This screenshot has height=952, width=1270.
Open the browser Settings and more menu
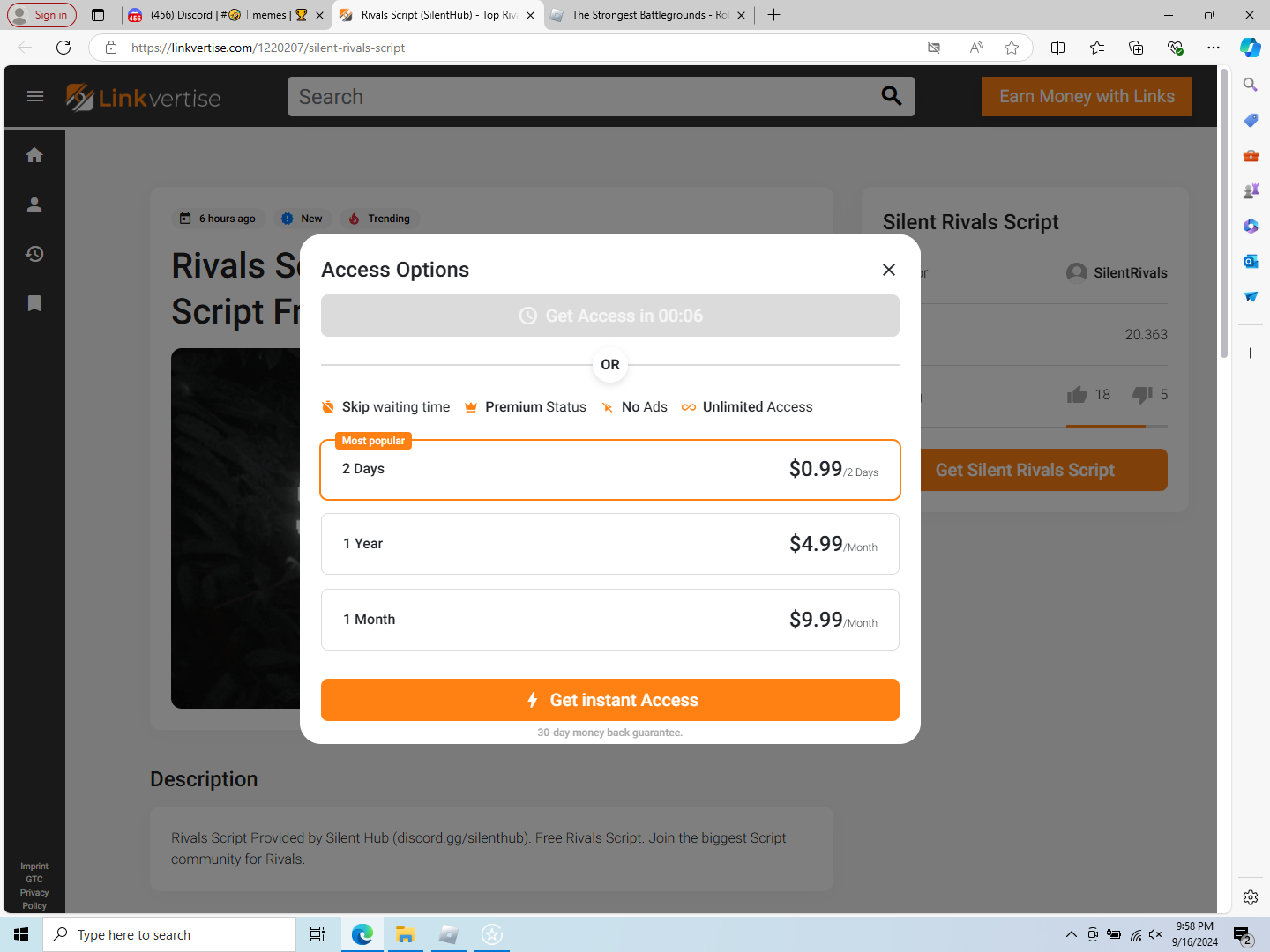(x=1214, y=48)
